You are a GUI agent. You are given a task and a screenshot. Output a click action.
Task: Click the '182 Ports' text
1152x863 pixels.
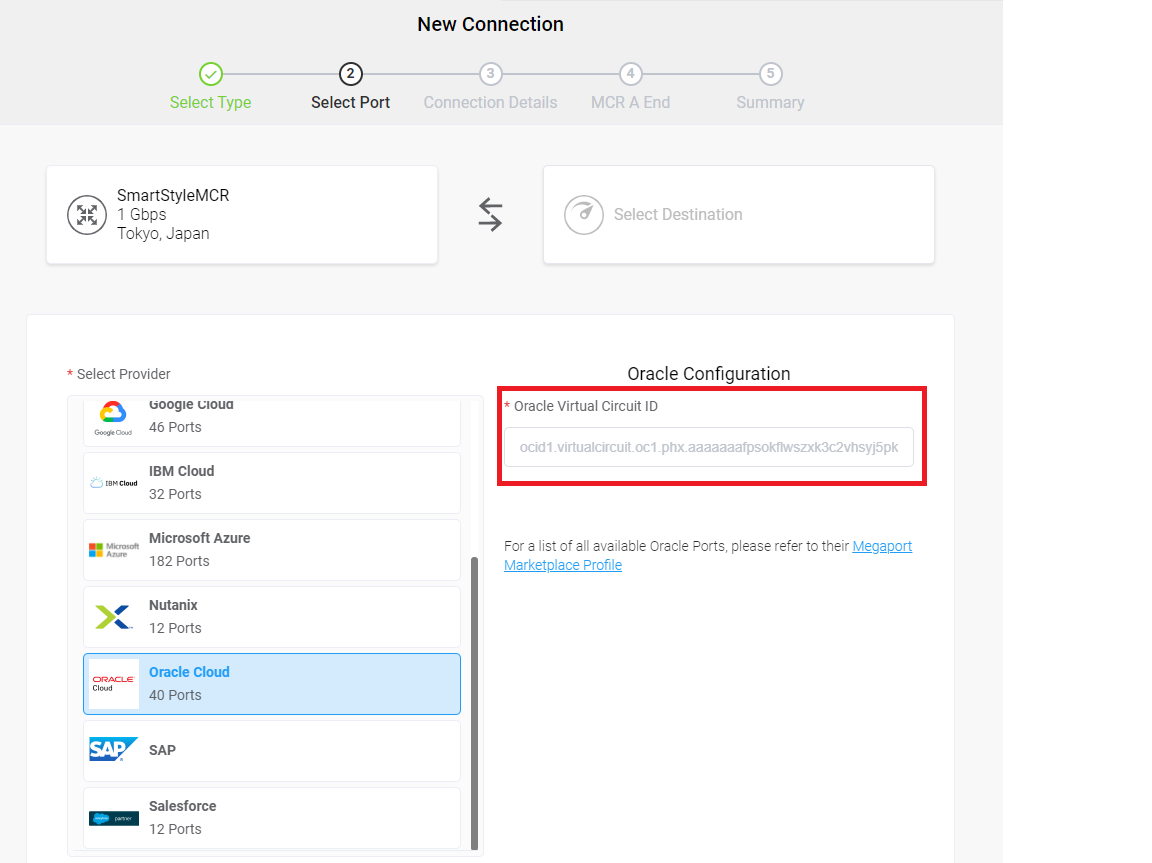tap(179, 561)
